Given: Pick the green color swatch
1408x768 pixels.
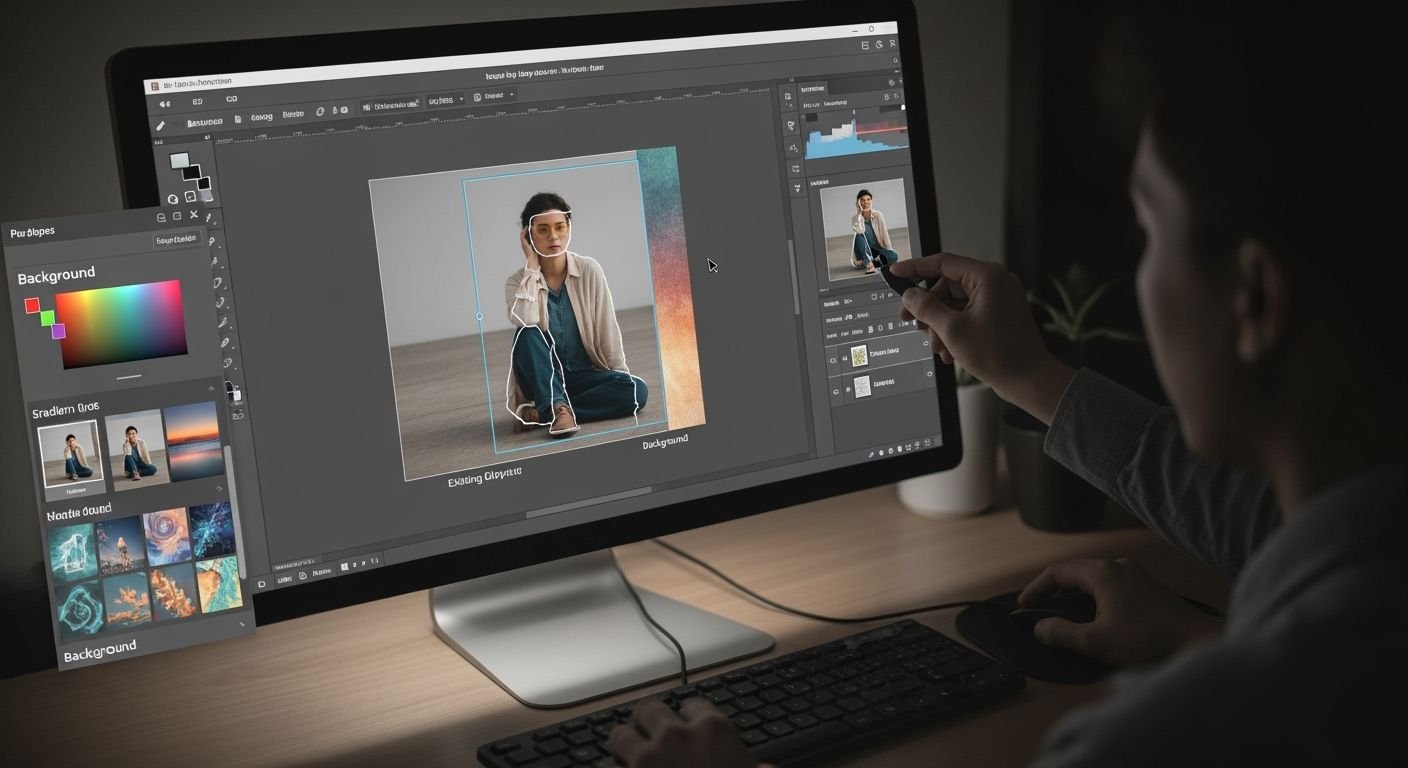Looking at the screenshot, I should 47,318.
